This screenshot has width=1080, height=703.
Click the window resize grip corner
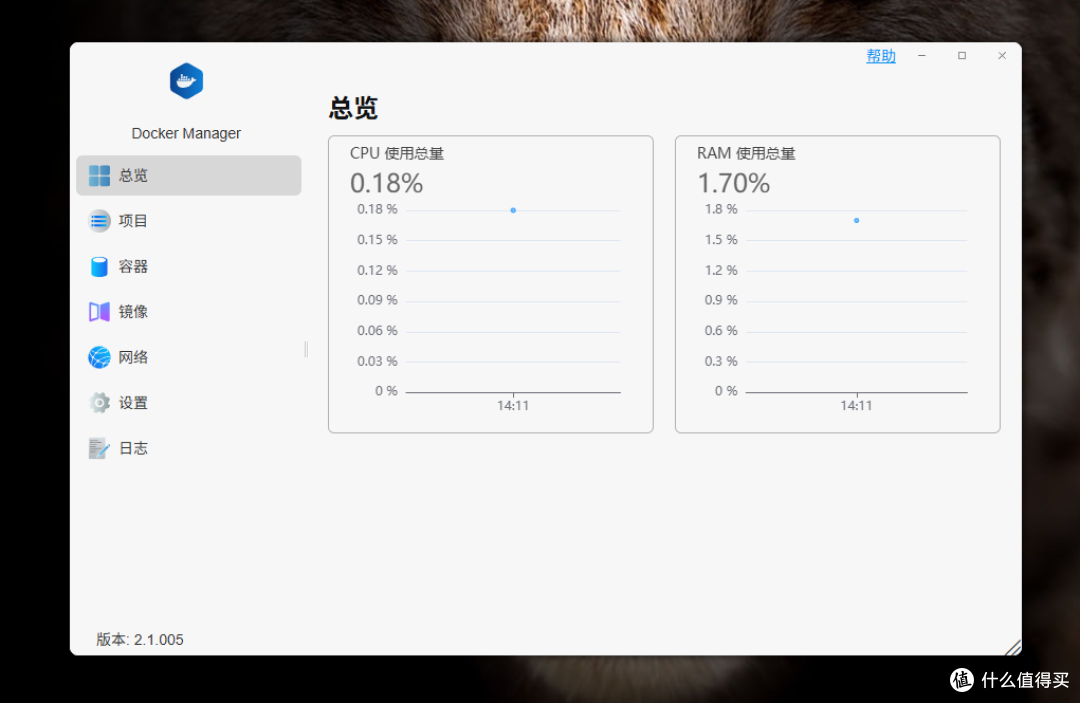click(x=1012, y=647)
